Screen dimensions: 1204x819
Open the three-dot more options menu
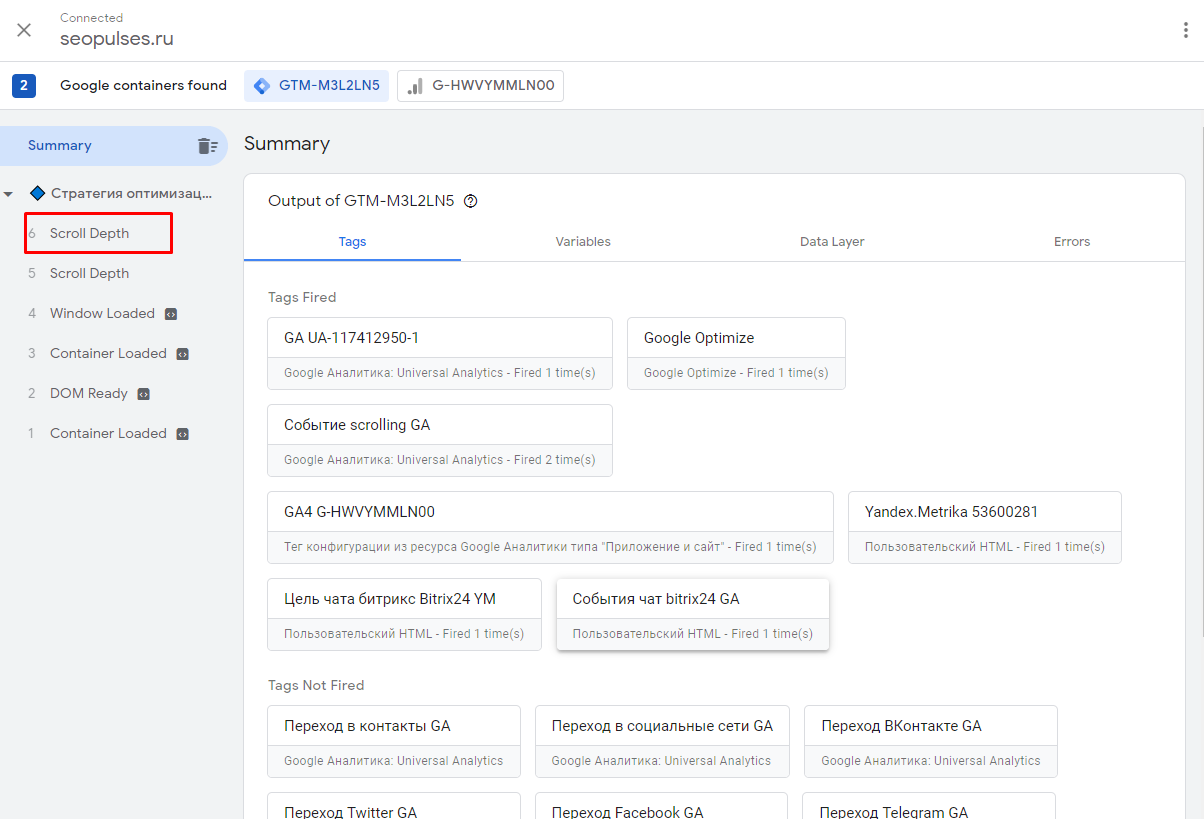[1185, 30]
